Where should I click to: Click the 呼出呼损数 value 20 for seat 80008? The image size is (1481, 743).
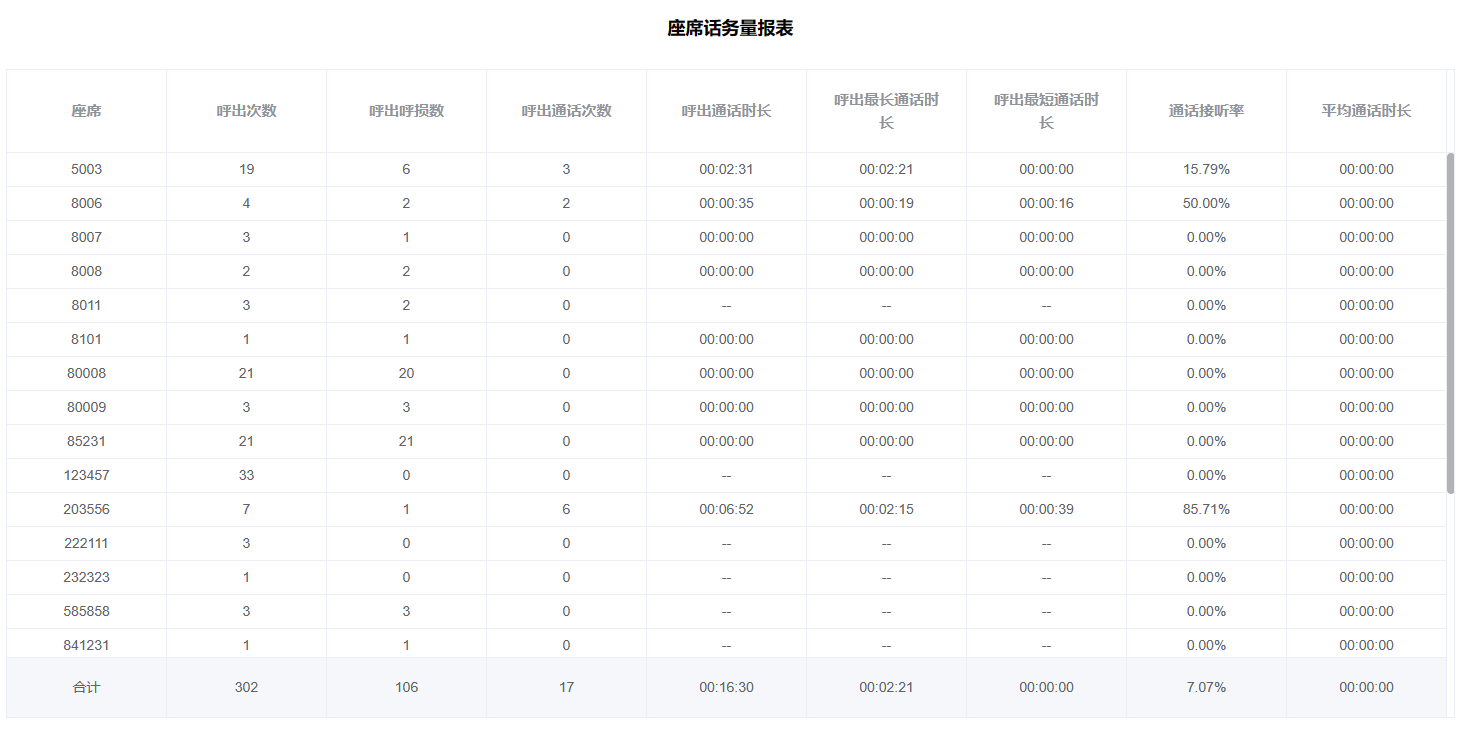[x=406, y=374]
